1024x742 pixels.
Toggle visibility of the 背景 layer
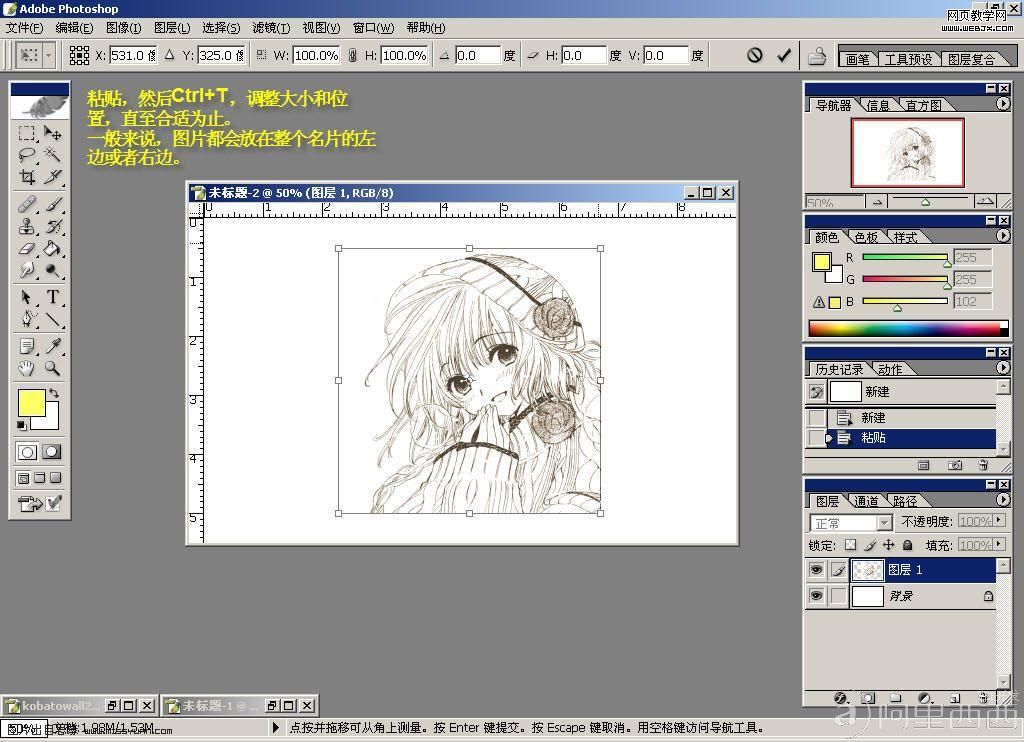[x=817, y=596]
